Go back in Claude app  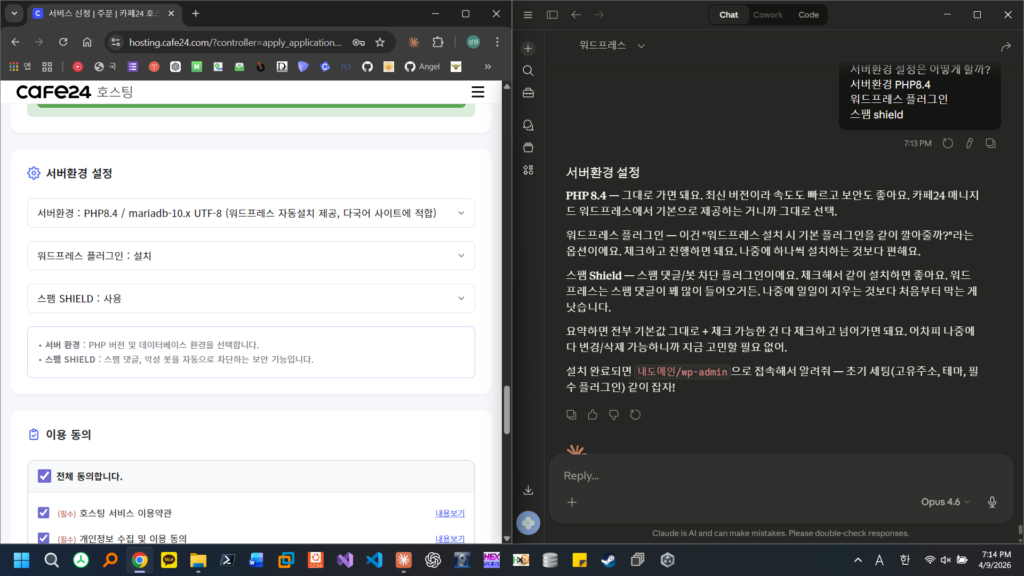(575, 14)
